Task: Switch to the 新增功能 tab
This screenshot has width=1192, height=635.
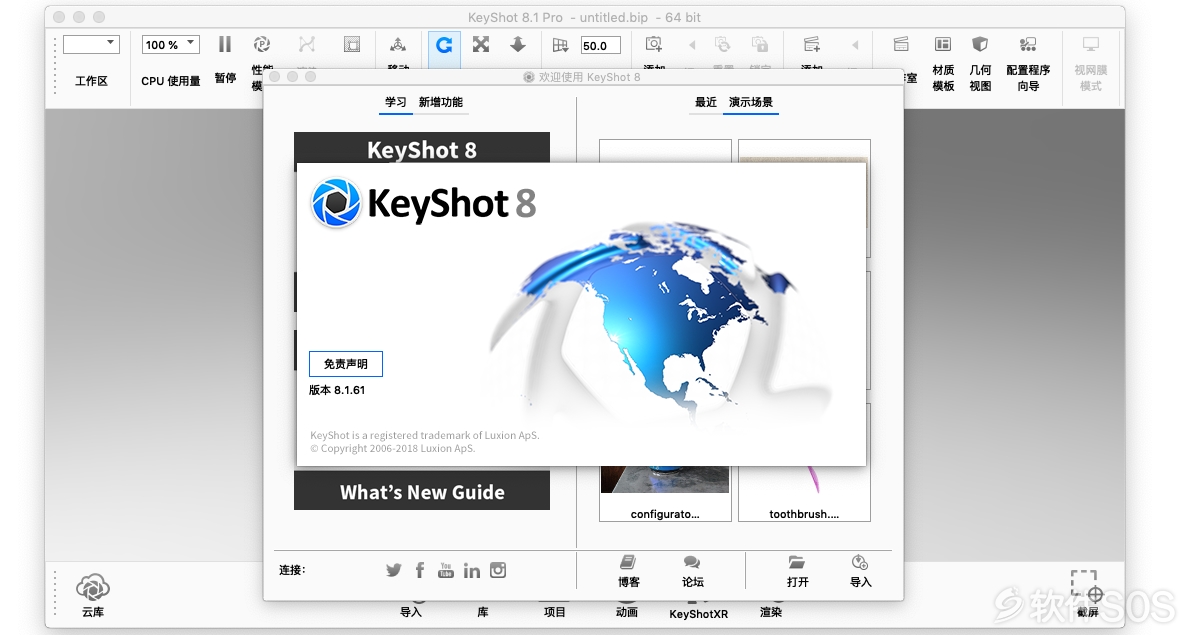Action: pyautogui.click(x=441, y=102)
